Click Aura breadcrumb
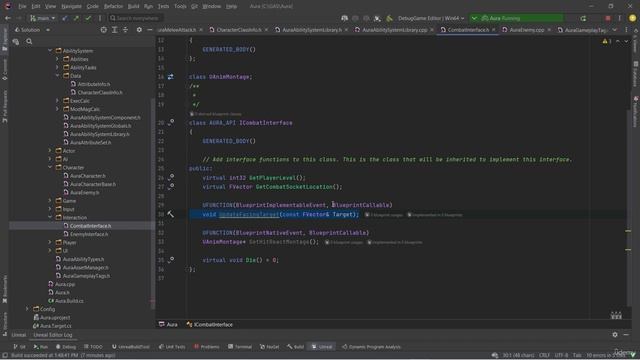Image resolution: width=640 pixels, height=360 pixels. 168,324
